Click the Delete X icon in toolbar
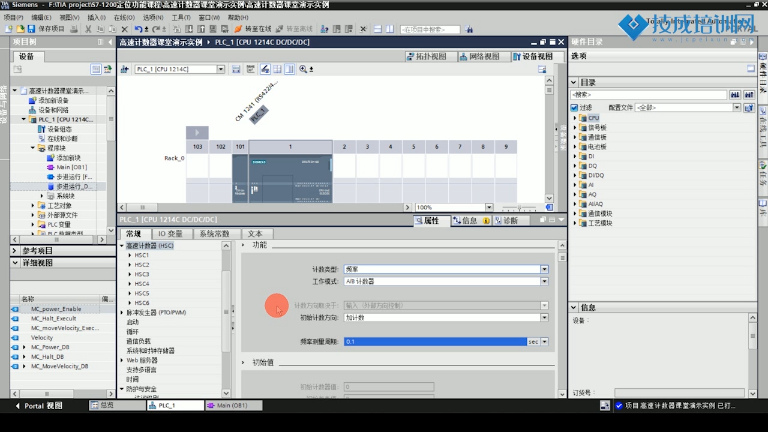 tap(124, 29)
